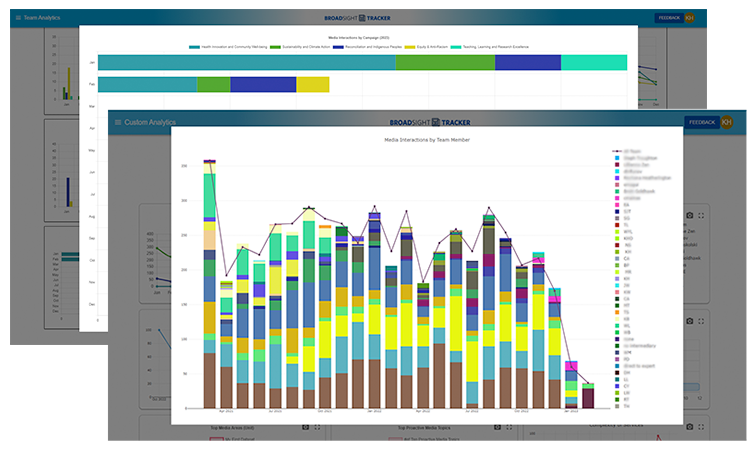Click fullscreen icon on upper right panel
755x449 pixels.
tap(701, 215)
